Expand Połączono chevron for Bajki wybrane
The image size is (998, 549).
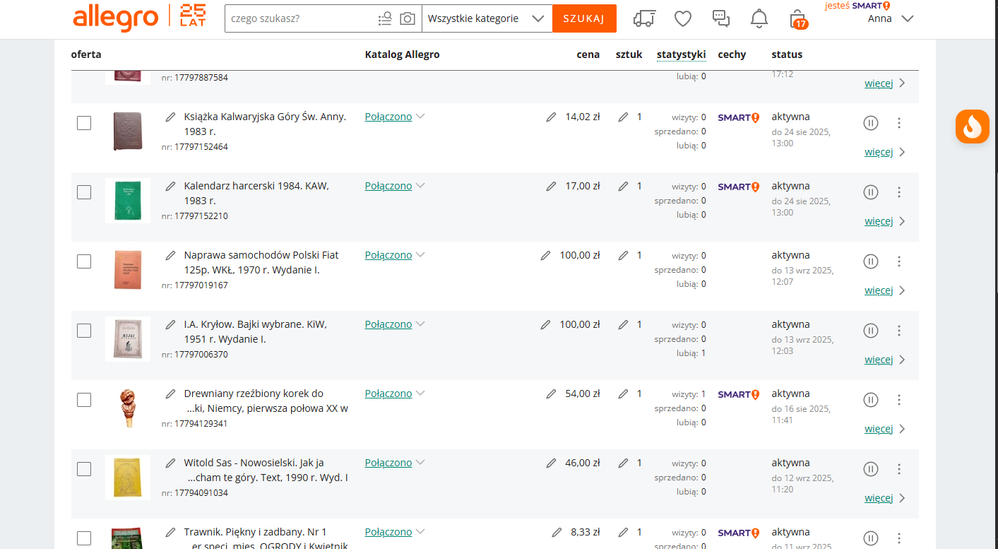pyautogui.click(x=420, y=324)
